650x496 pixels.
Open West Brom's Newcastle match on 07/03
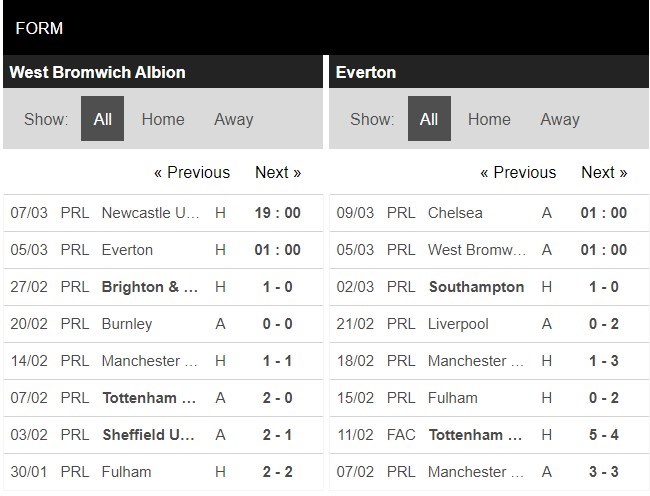[x=150, y=213]
